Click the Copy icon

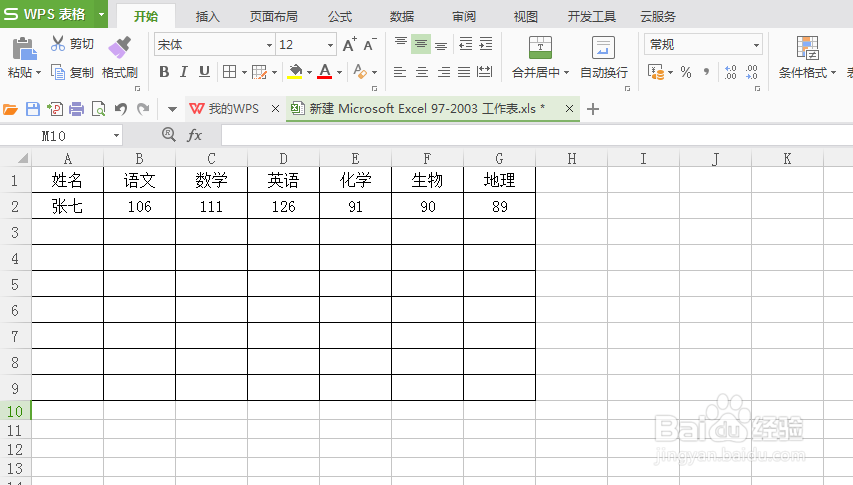58,72
